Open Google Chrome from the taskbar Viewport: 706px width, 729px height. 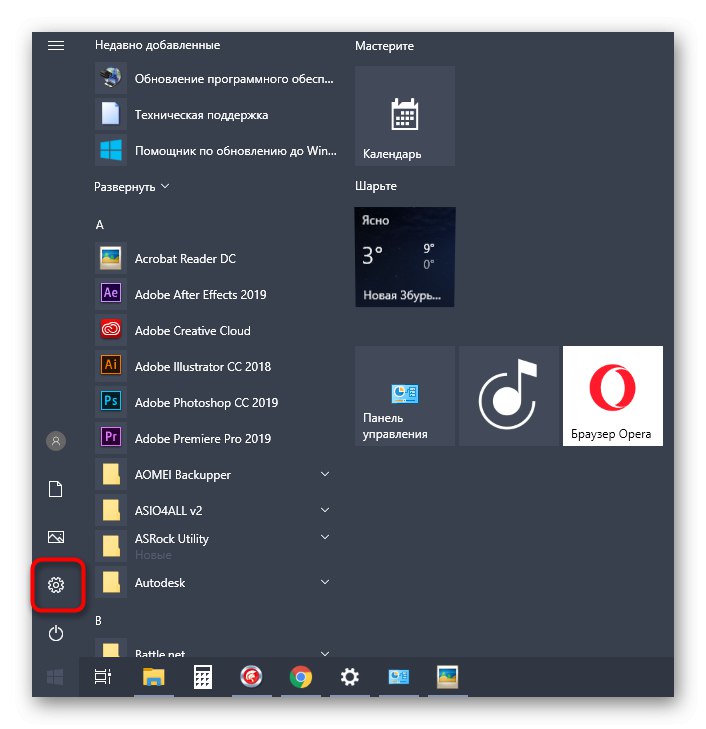(301, 677)
